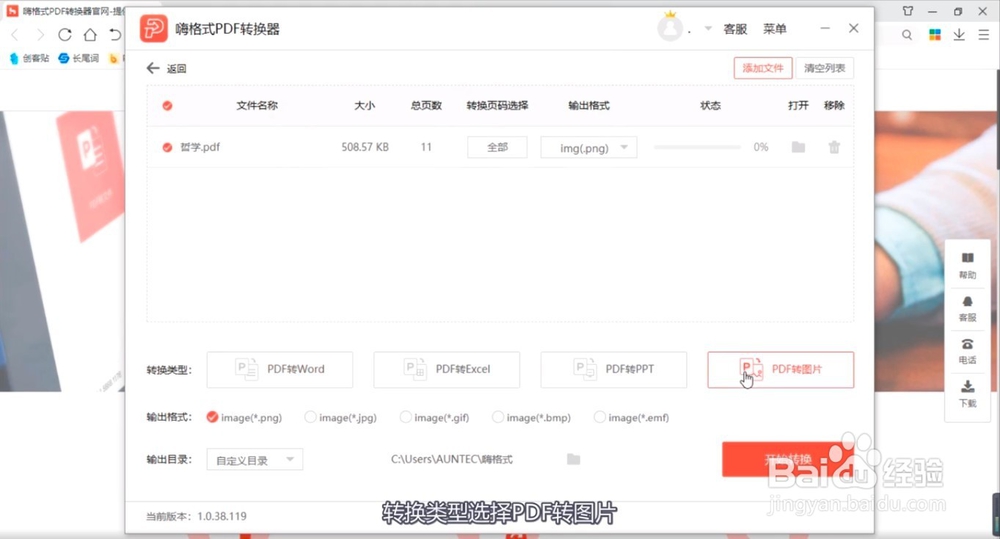Click file size 508.57 KB cell

click(365, 147)
